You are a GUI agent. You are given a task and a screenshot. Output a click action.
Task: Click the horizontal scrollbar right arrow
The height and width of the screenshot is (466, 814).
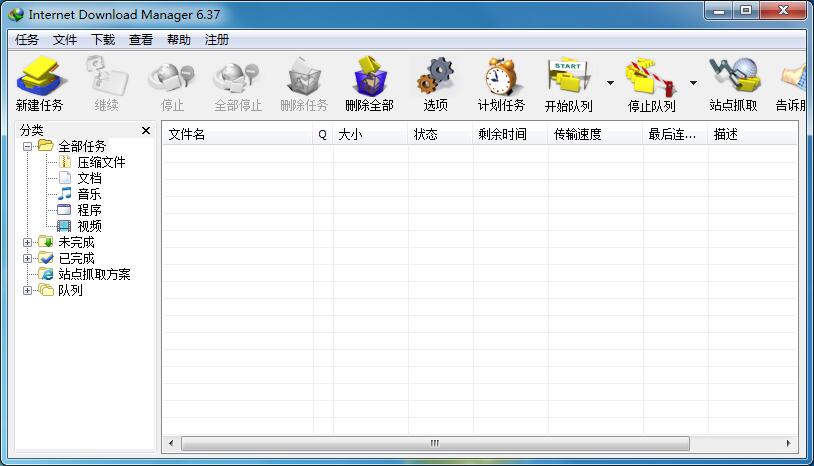789,443
